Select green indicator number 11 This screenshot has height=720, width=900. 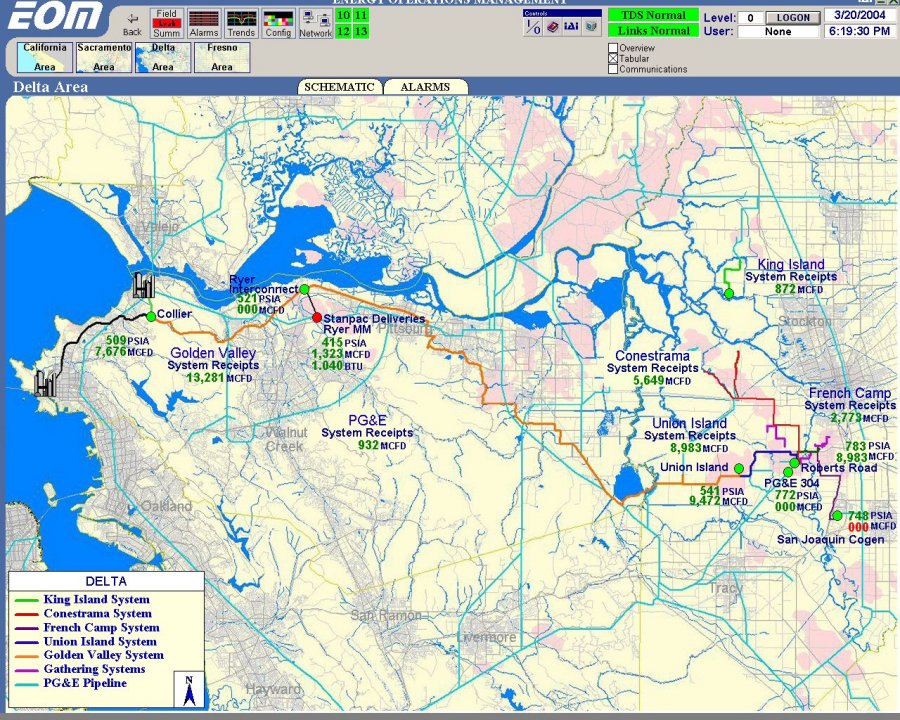pyautogui.click(x=361, y=16)
